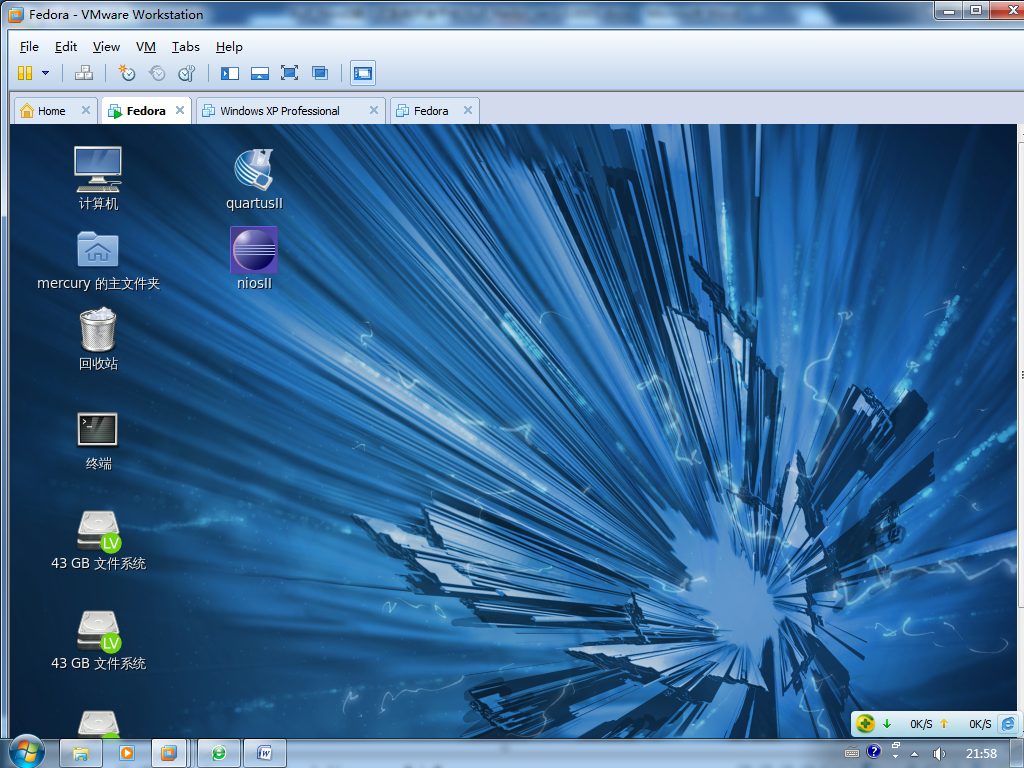
Task: Close the Windows XP Professional tab
Action: (374, 110)
